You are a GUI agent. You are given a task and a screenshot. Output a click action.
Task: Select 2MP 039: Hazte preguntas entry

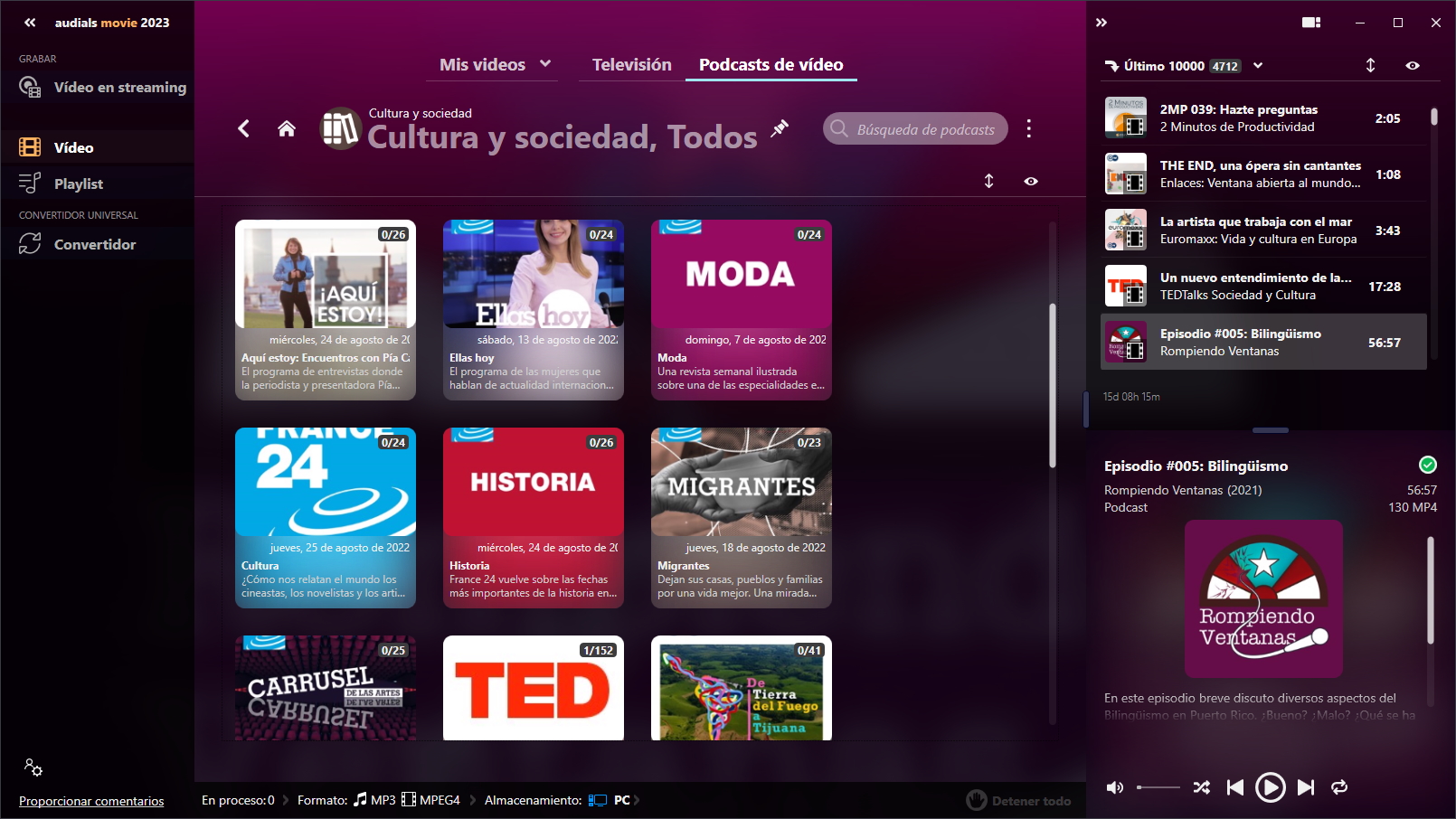tap(1263, 118)
